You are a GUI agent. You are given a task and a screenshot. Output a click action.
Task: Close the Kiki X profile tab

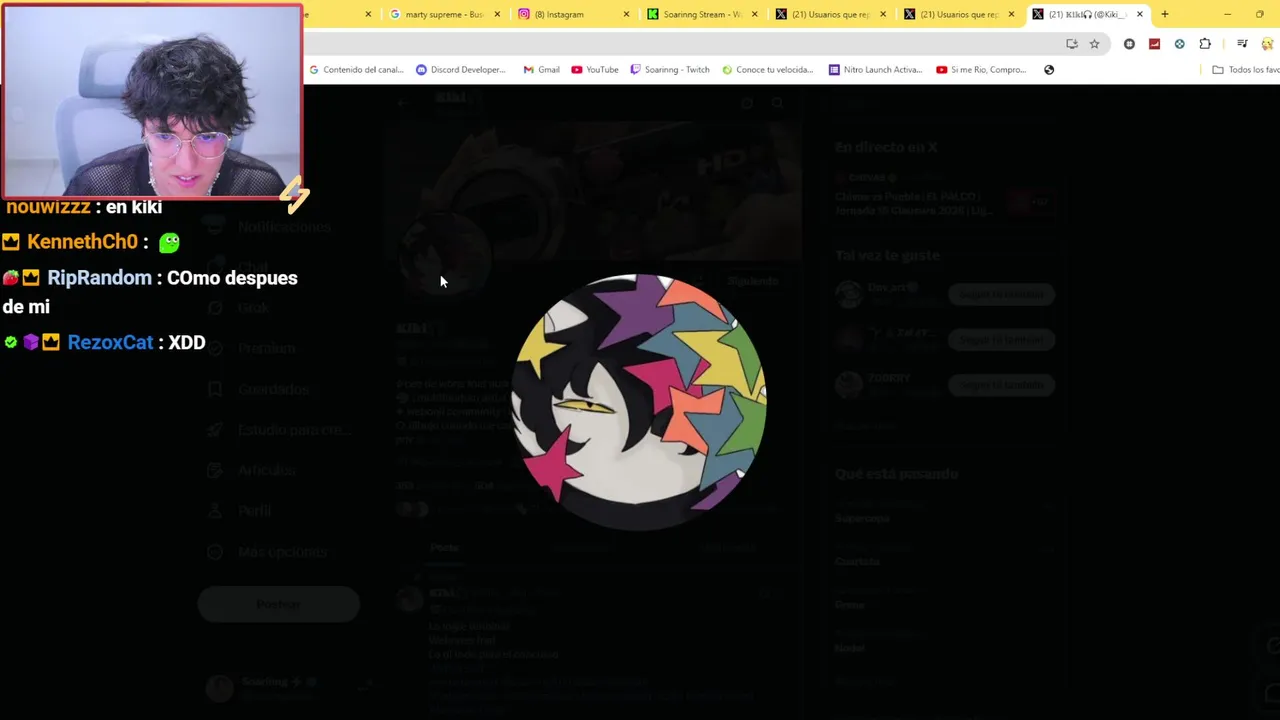coord(1139,14)
